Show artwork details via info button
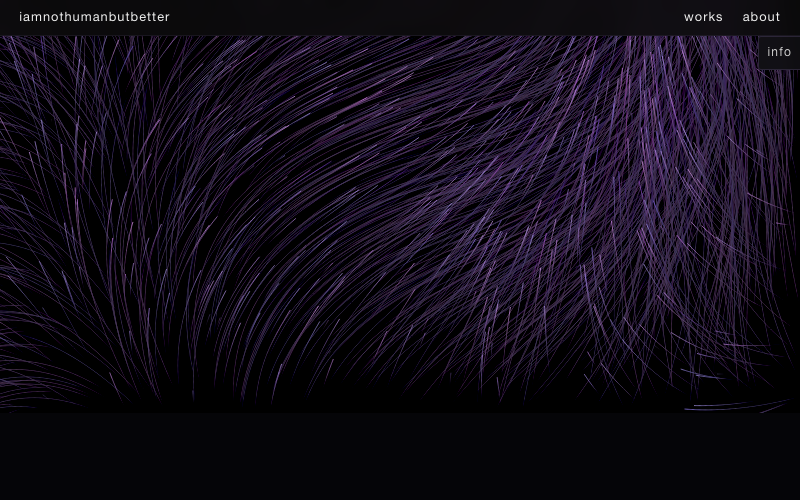 [x=779, y=52]
